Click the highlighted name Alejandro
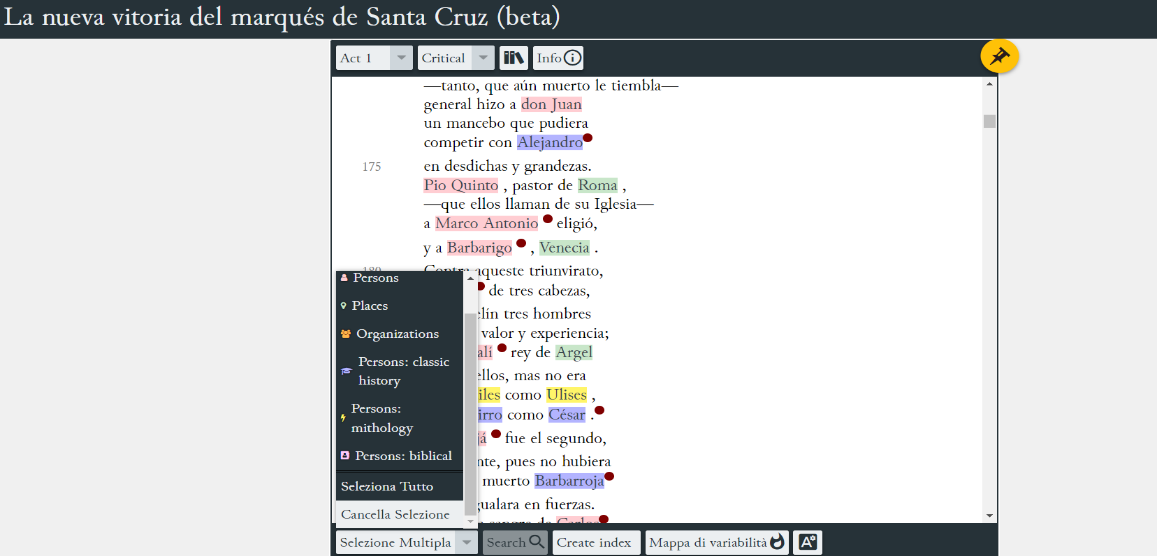This screenshot has width=1157, height=556. click(550, 142)
